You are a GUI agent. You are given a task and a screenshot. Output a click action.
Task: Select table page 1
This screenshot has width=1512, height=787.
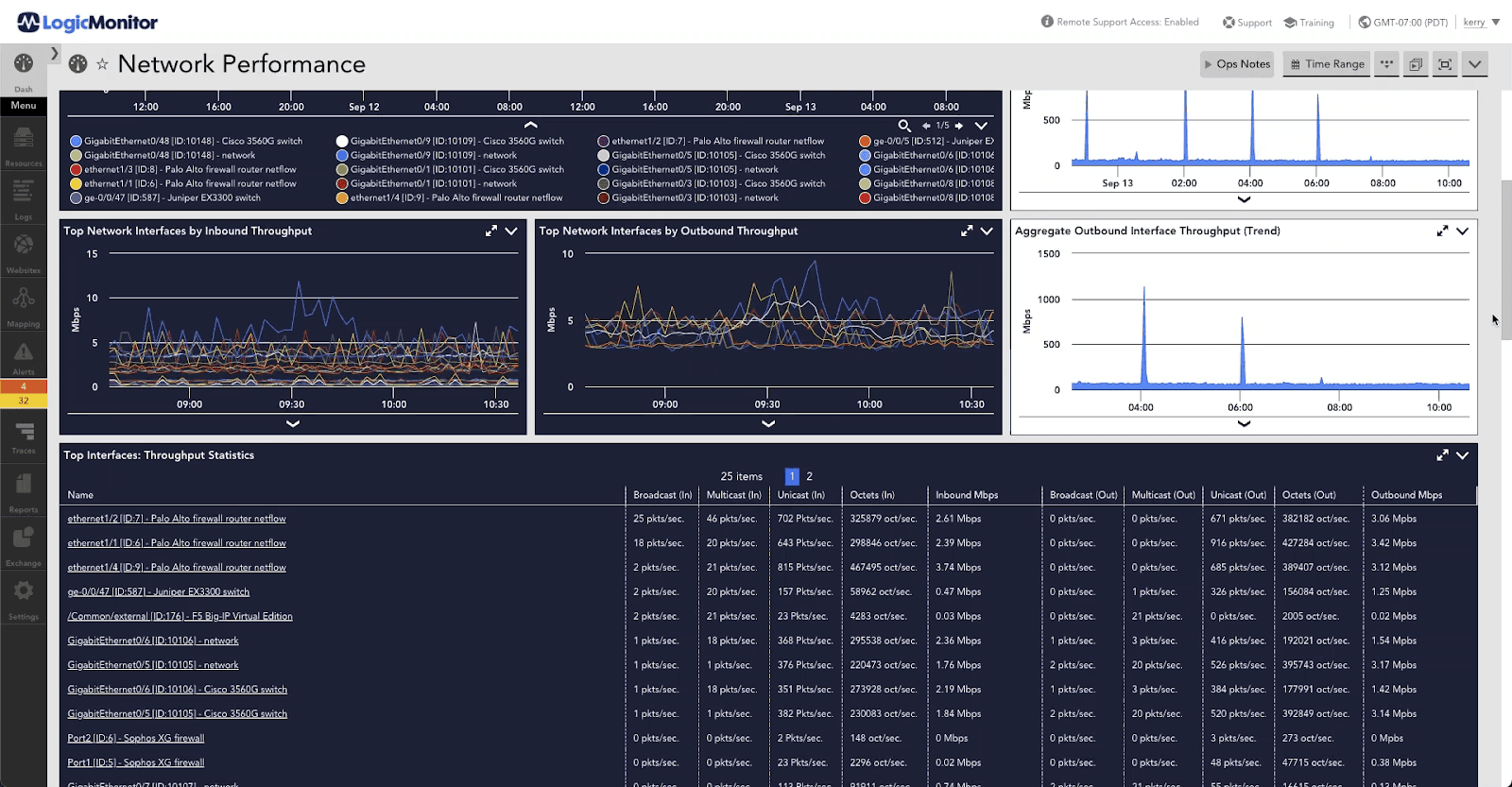[792, 476]
